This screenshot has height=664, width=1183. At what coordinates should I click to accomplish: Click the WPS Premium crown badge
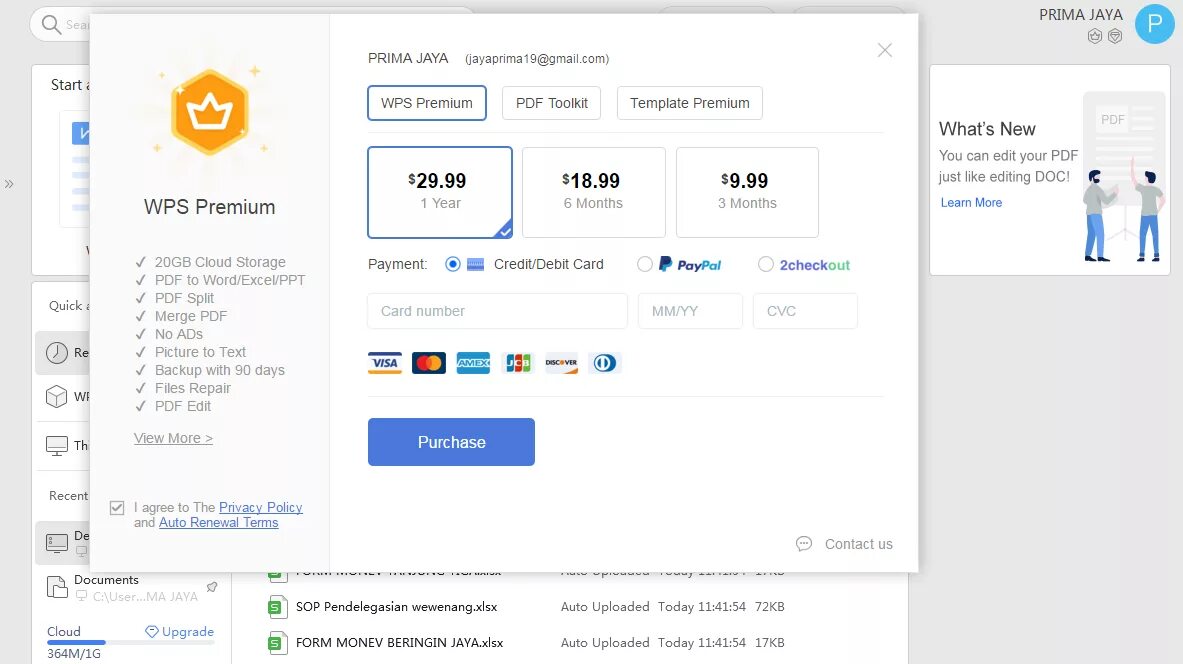pos(210,112)
